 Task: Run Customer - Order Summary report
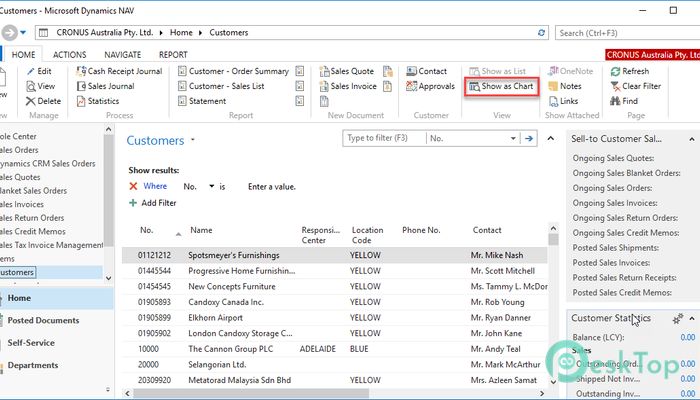(x=233, y=71)
